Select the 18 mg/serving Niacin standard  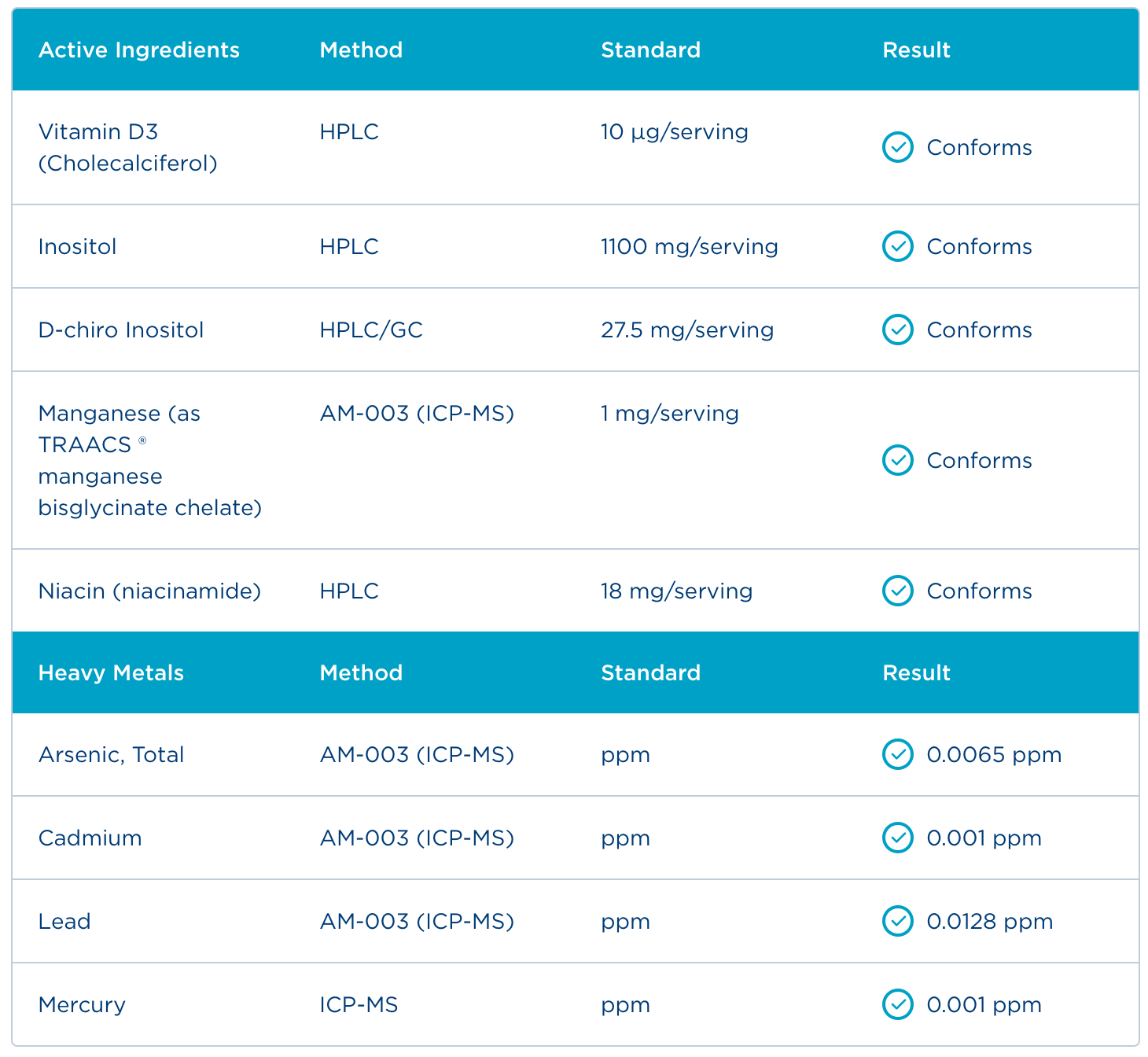pyautogui.click(x=676, y=591)
